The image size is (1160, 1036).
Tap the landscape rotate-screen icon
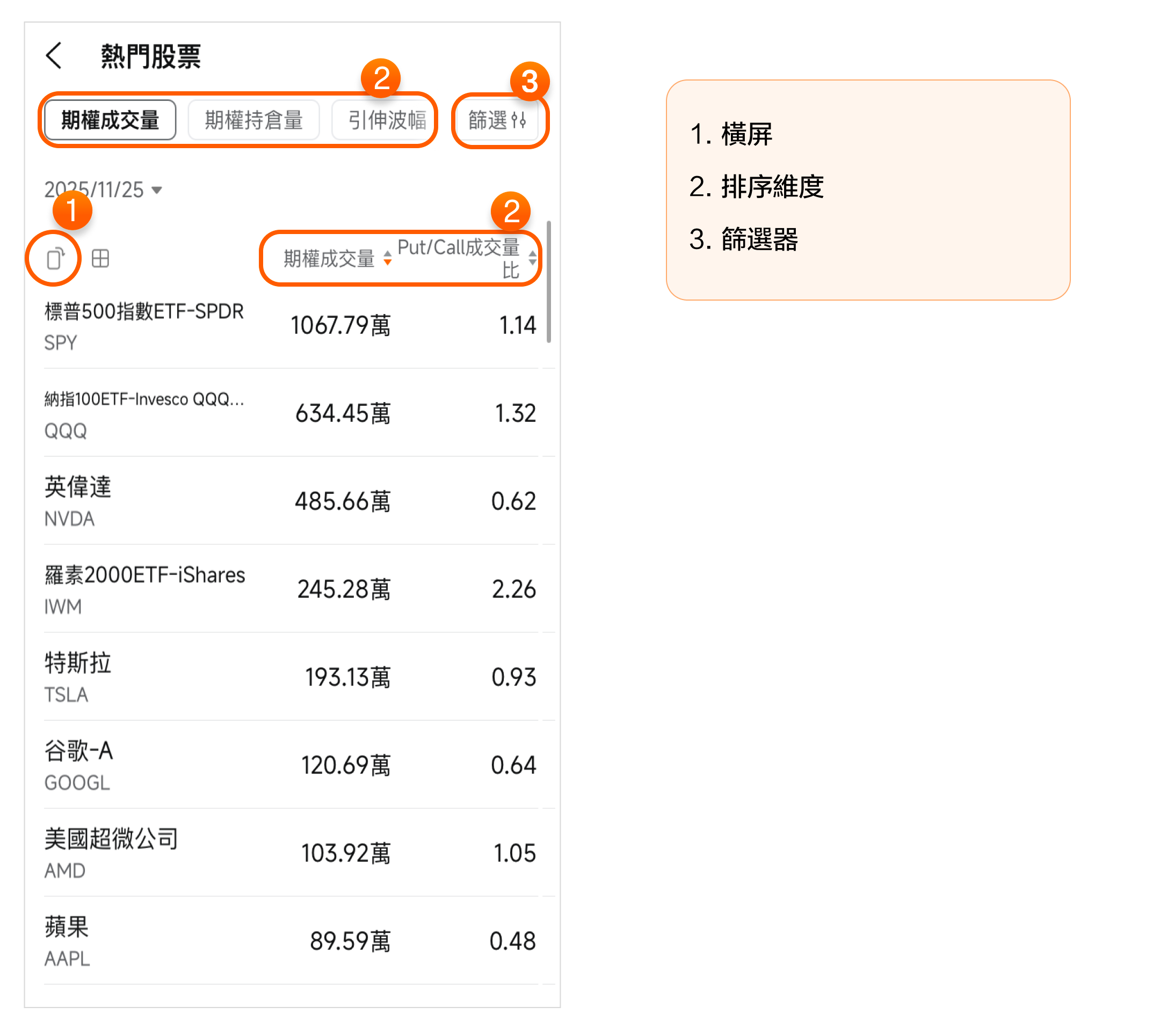click(x=55, y=259)
